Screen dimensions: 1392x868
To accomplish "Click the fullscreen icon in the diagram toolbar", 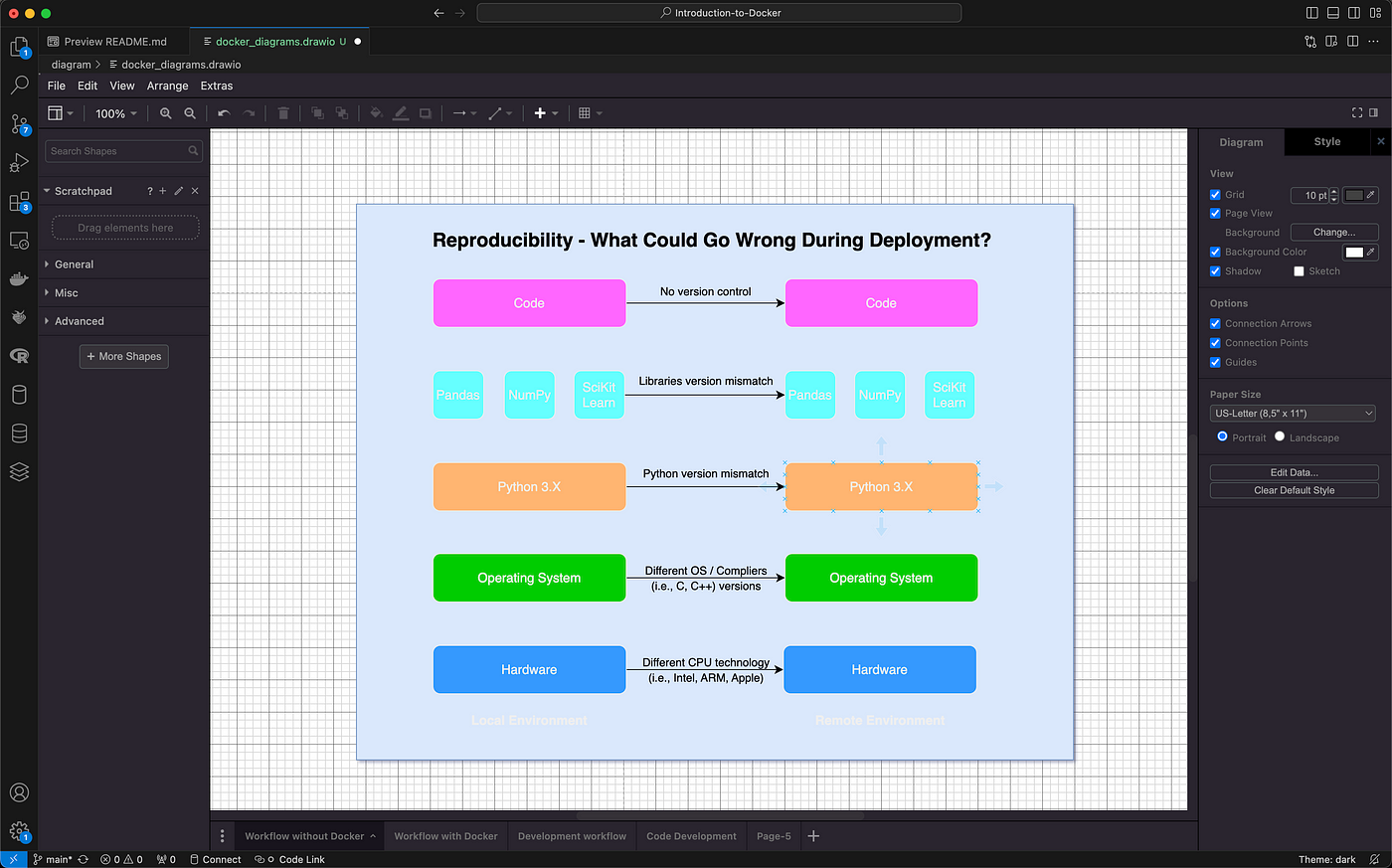I will 1357,113.
